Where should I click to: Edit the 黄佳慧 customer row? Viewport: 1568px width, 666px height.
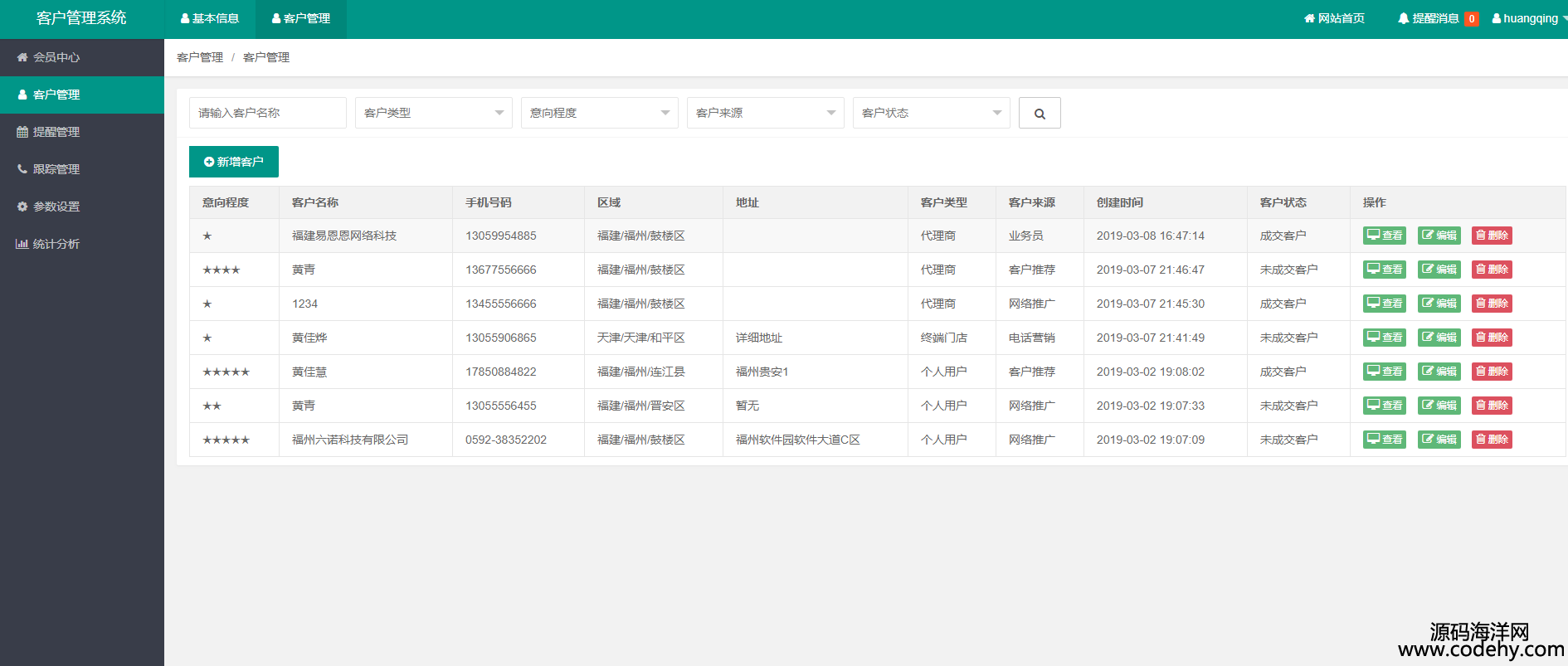[x=1439, y=372]
